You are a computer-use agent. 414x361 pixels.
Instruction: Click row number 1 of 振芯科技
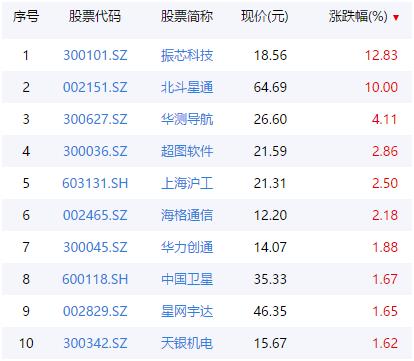coord(26,55)
